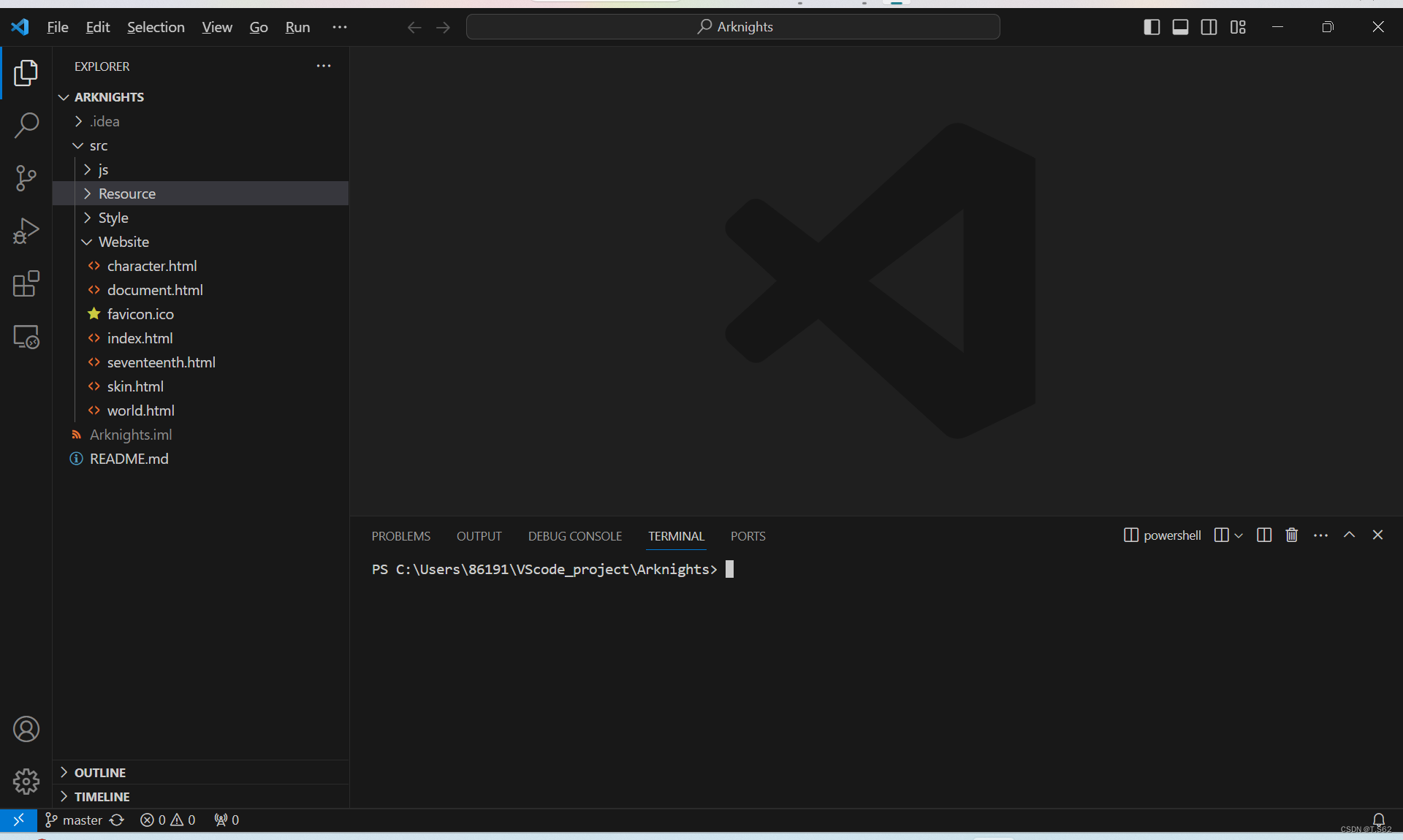1403x840 pixels.
Task: Kill the active terminal with trash icon
Action: point(1291,535)
